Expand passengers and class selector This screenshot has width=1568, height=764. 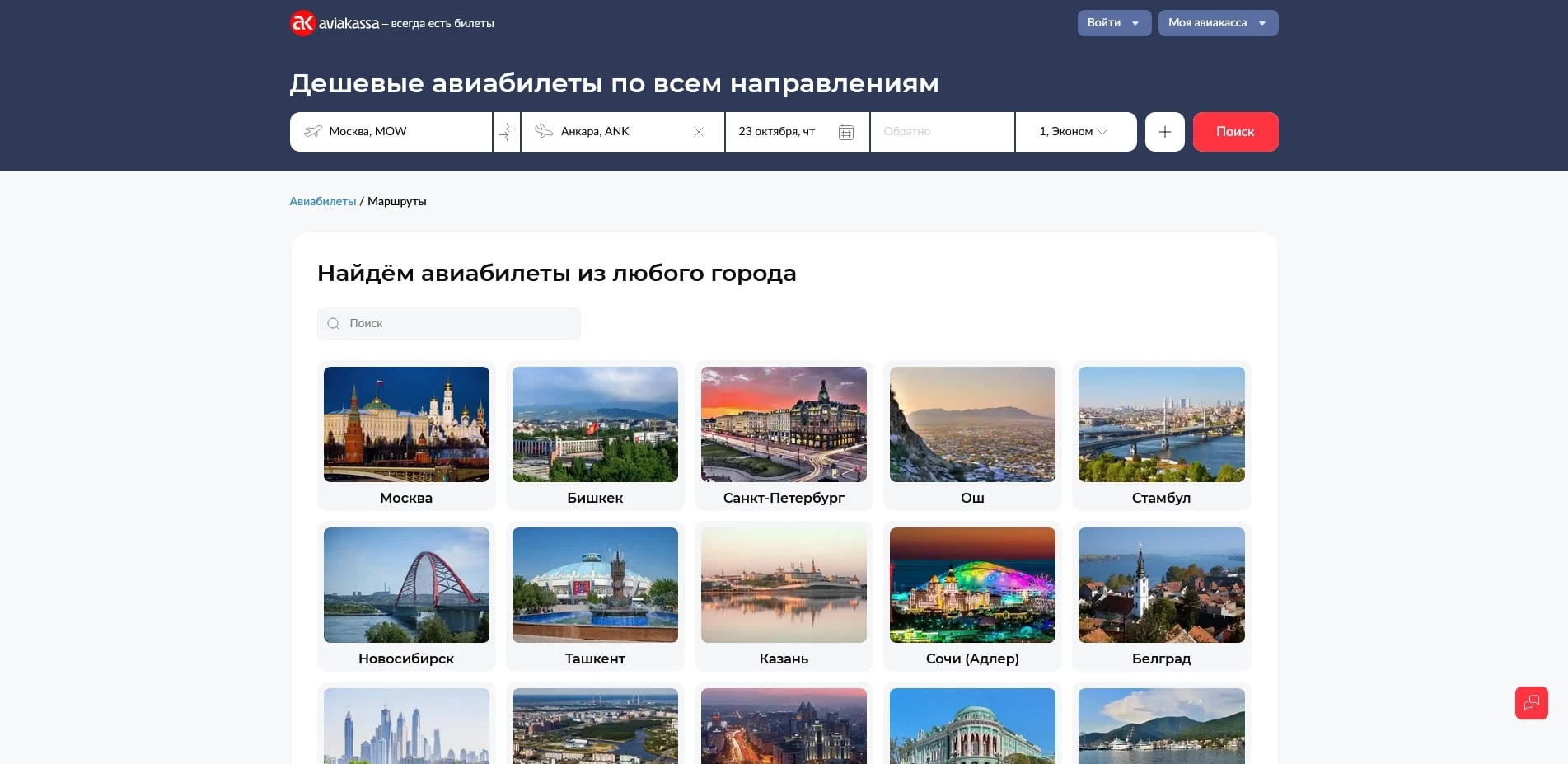pos(1074,132)
